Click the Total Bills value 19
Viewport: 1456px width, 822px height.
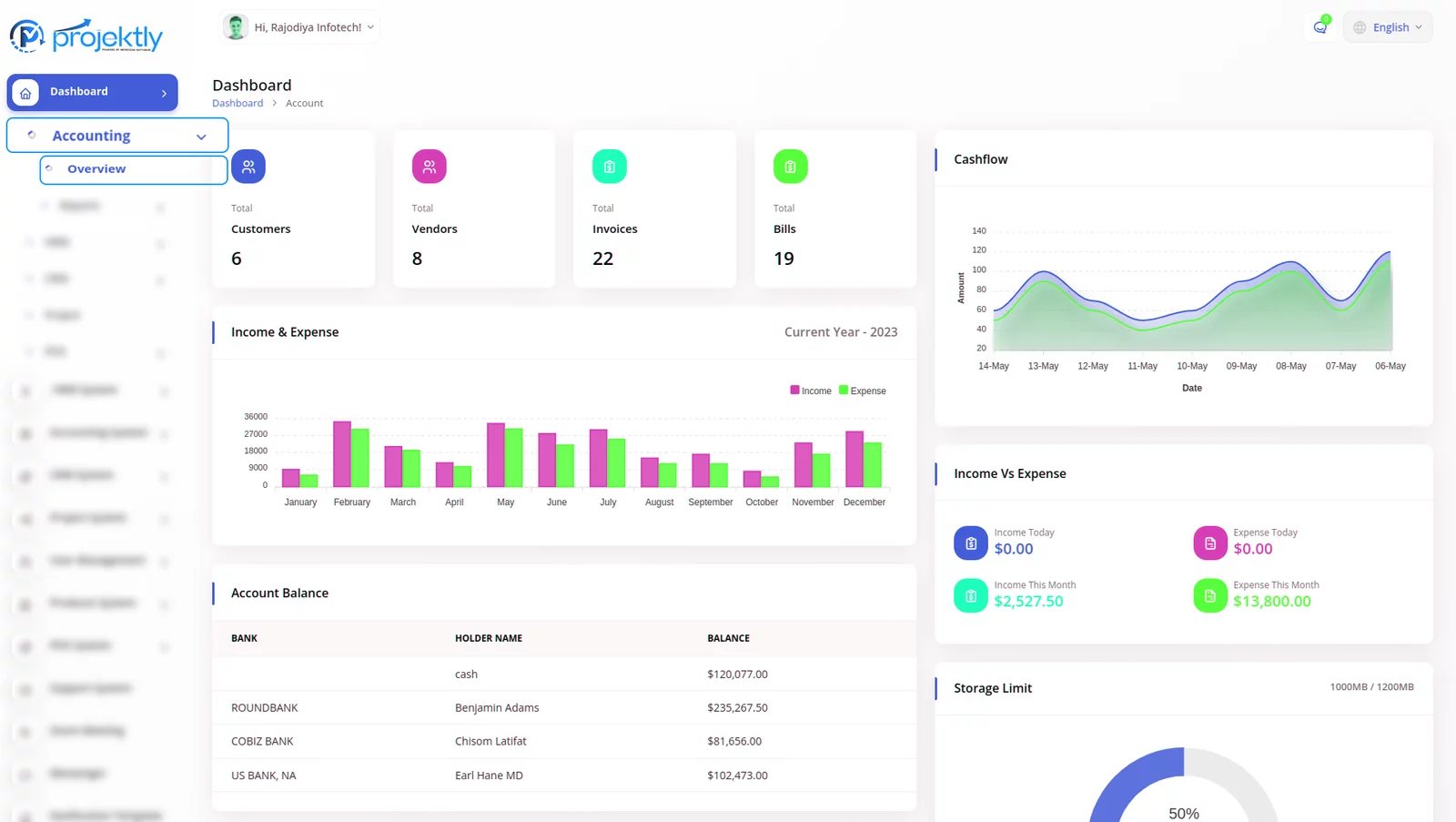coord(784,259)
